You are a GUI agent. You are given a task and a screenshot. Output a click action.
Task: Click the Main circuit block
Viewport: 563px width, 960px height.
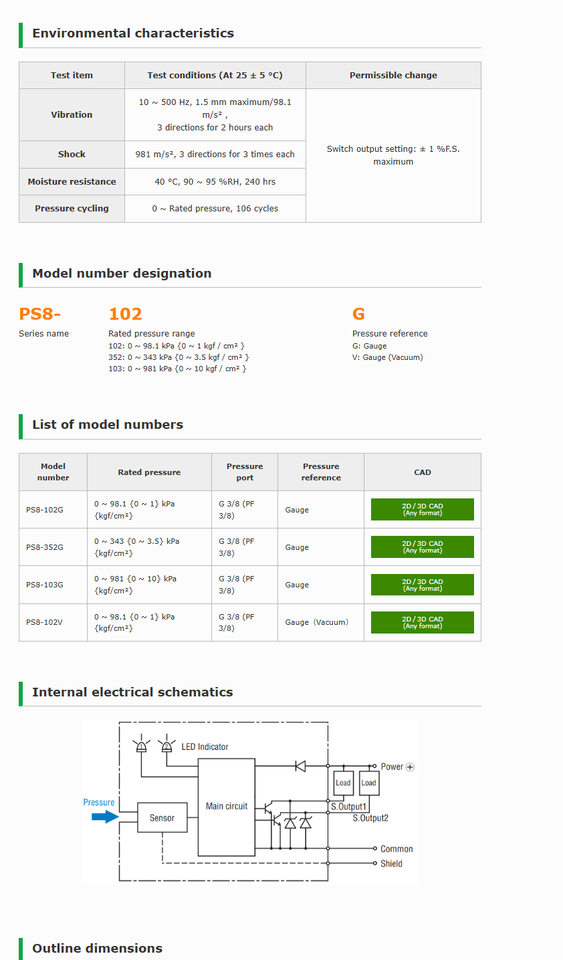click(226, 807)
